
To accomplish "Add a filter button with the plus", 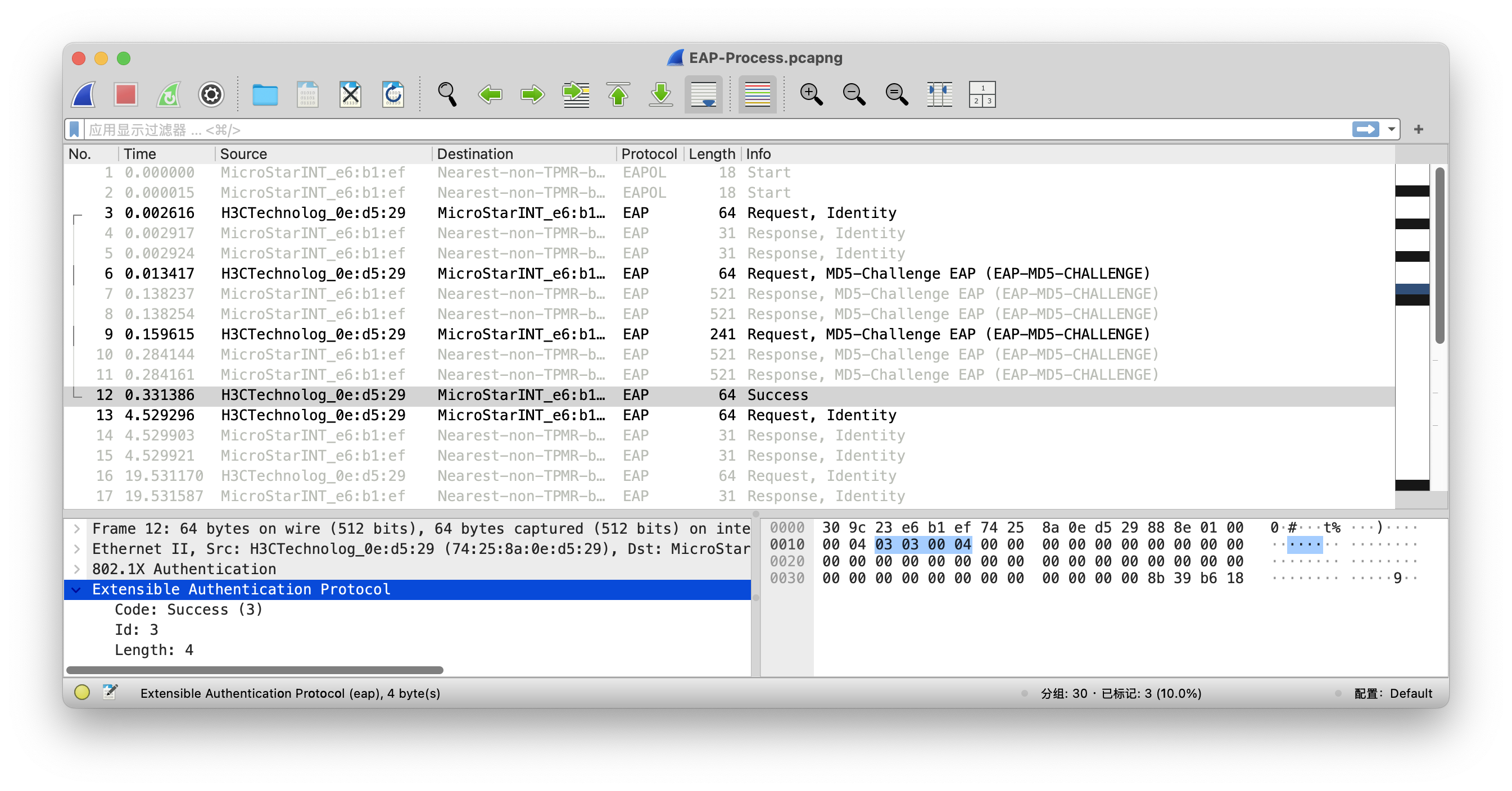I will click(1419, 129).
